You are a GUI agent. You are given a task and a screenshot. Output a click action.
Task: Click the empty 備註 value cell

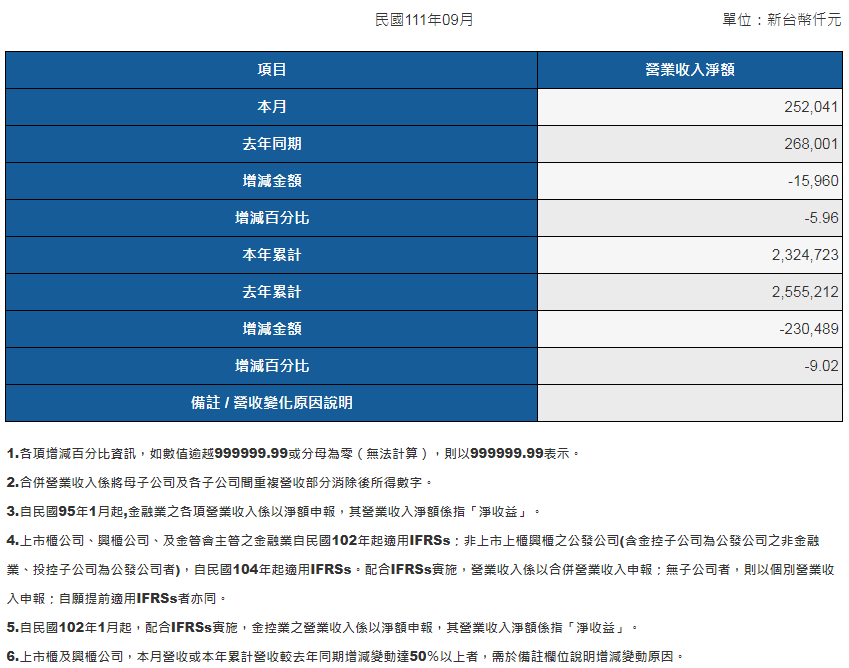(x=690, y=403)
